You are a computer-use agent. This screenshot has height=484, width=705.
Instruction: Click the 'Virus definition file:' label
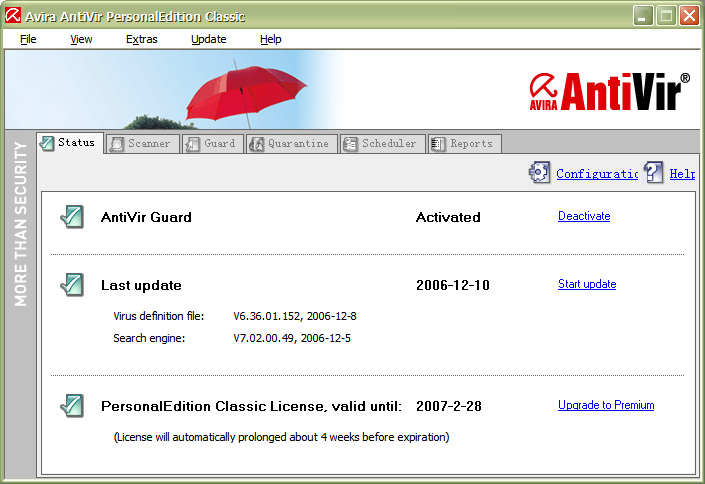coord(159,316)
